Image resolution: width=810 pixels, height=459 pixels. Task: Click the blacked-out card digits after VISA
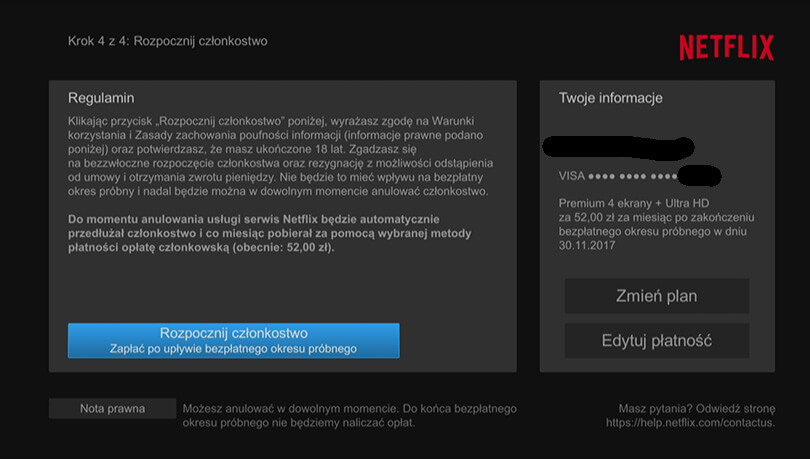(699, 177)
